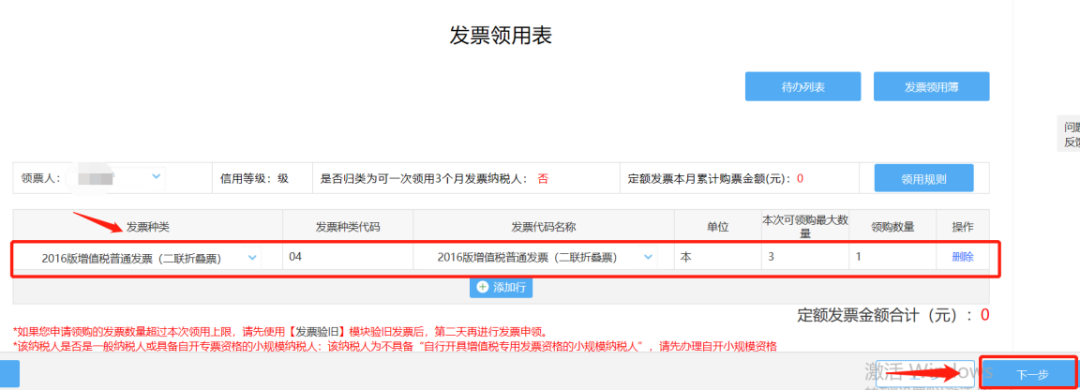Open the 发票代码名称 dropdown in the row

tap(647, 257)
